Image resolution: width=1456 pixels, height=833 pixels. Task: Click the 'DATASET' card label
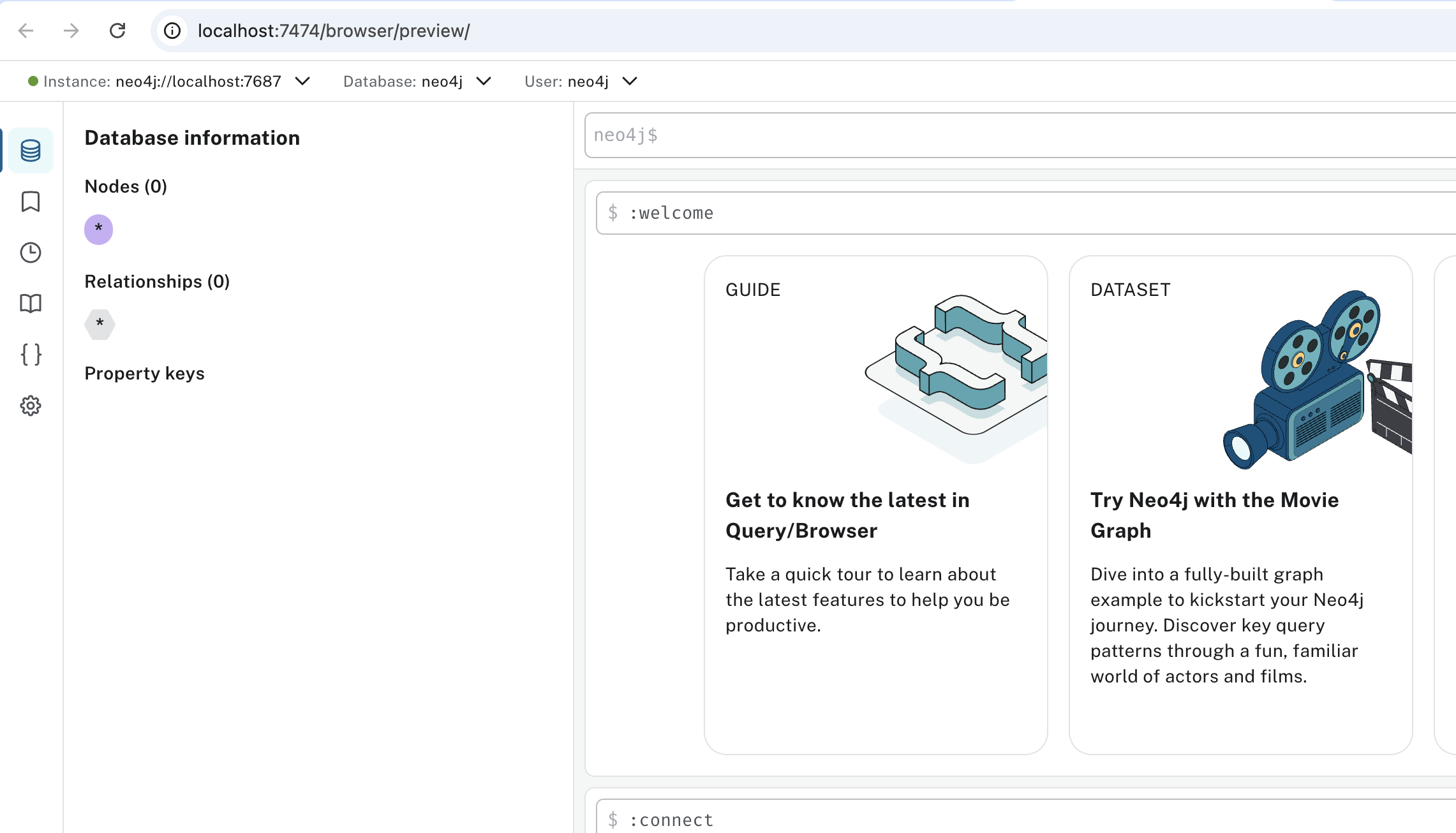click(1131, 290)
